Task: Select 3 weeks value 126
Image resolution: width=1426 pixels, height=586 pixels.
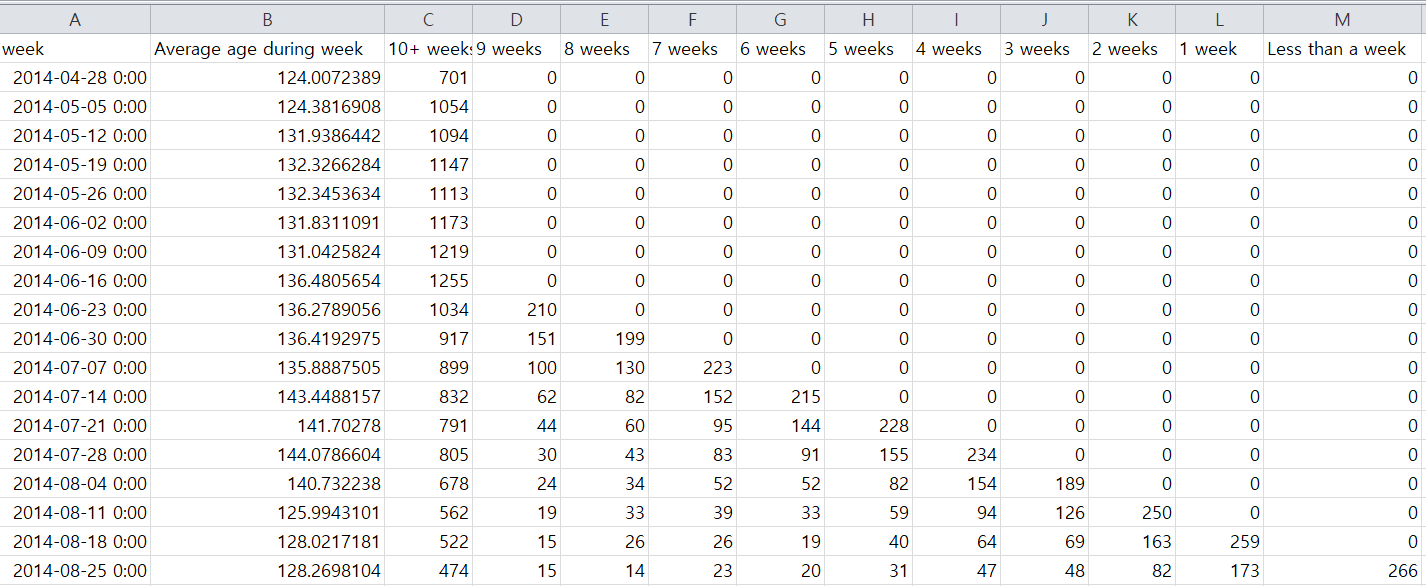Action: coord(1044,512)
